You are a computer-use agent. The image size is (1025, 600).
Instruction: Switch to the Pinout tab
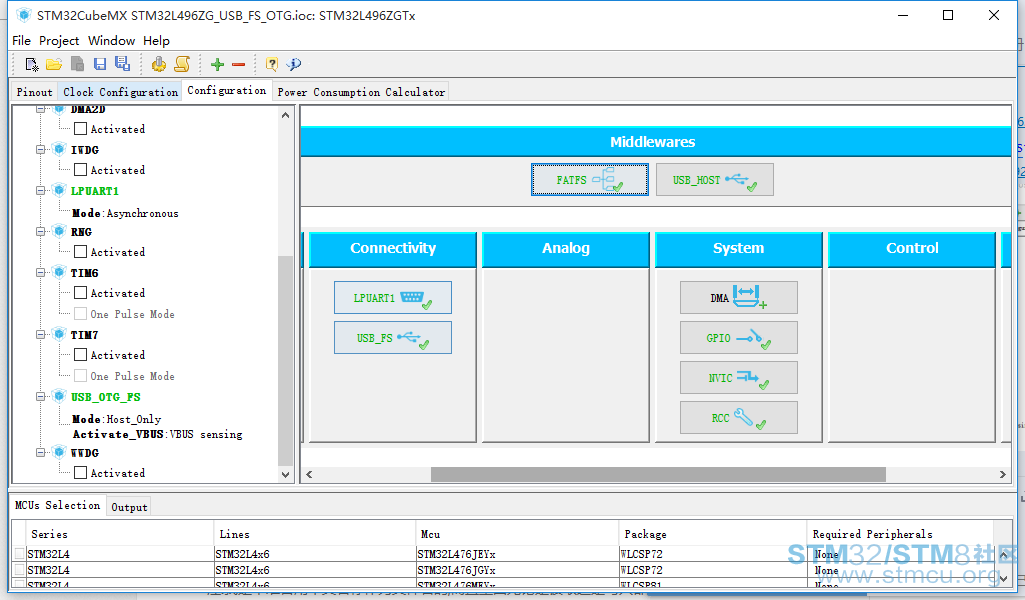coord(34,92)
